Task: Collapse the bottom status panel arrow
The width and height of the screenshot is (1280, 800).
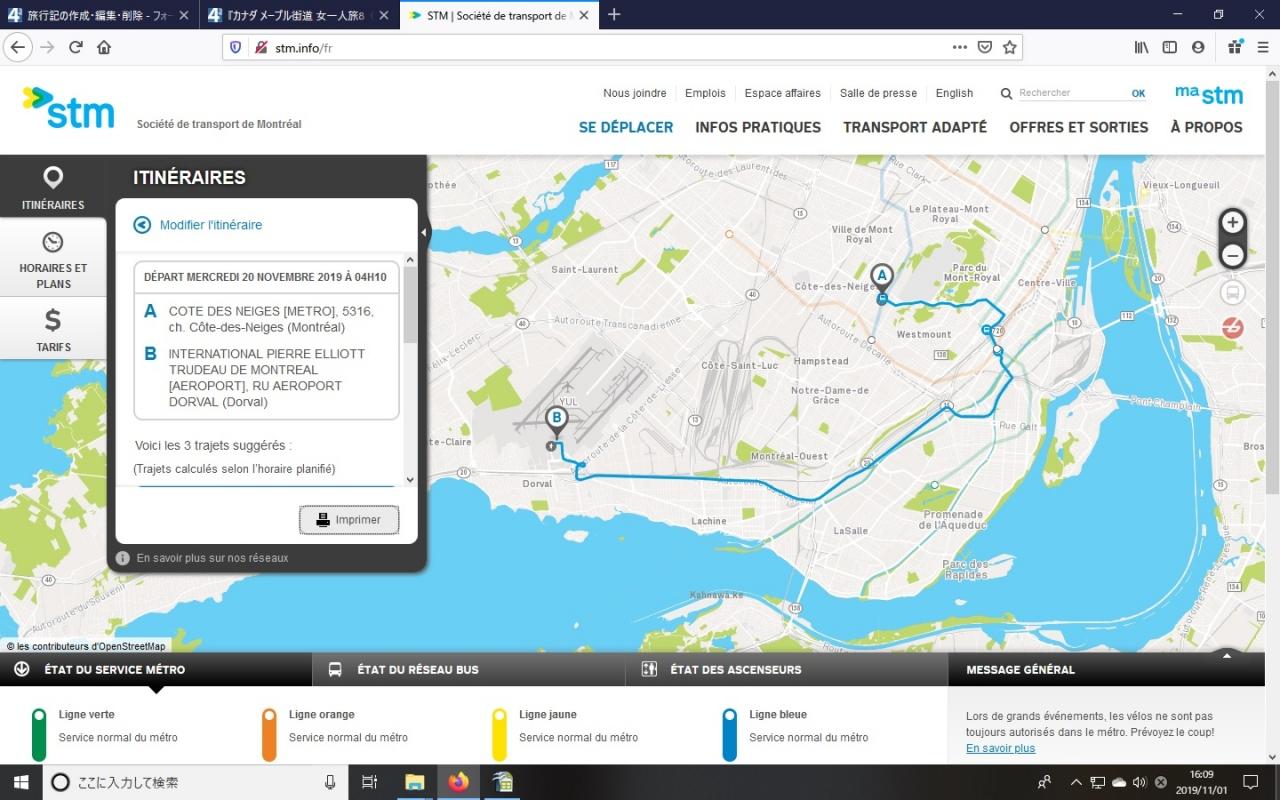Action: point(1226,656)
